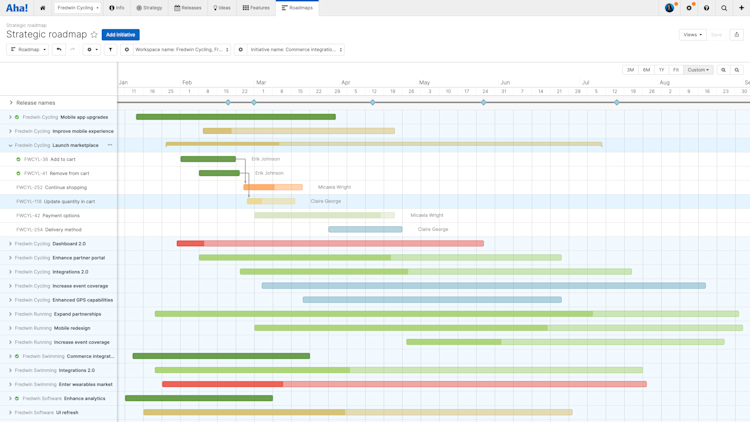750x422 pixels.
Task: Open the settings gear in top bar
Action: tap(689, 8)
